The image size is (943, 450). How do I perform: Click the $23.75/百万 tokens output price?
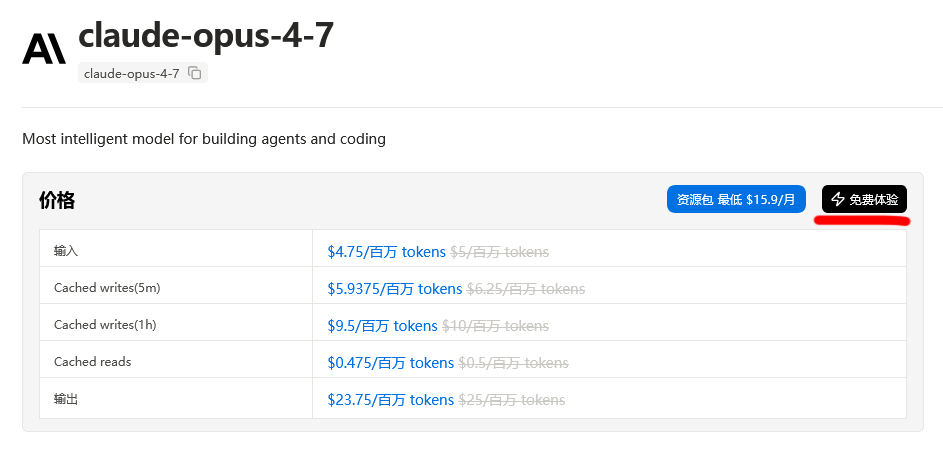point(390,400)
